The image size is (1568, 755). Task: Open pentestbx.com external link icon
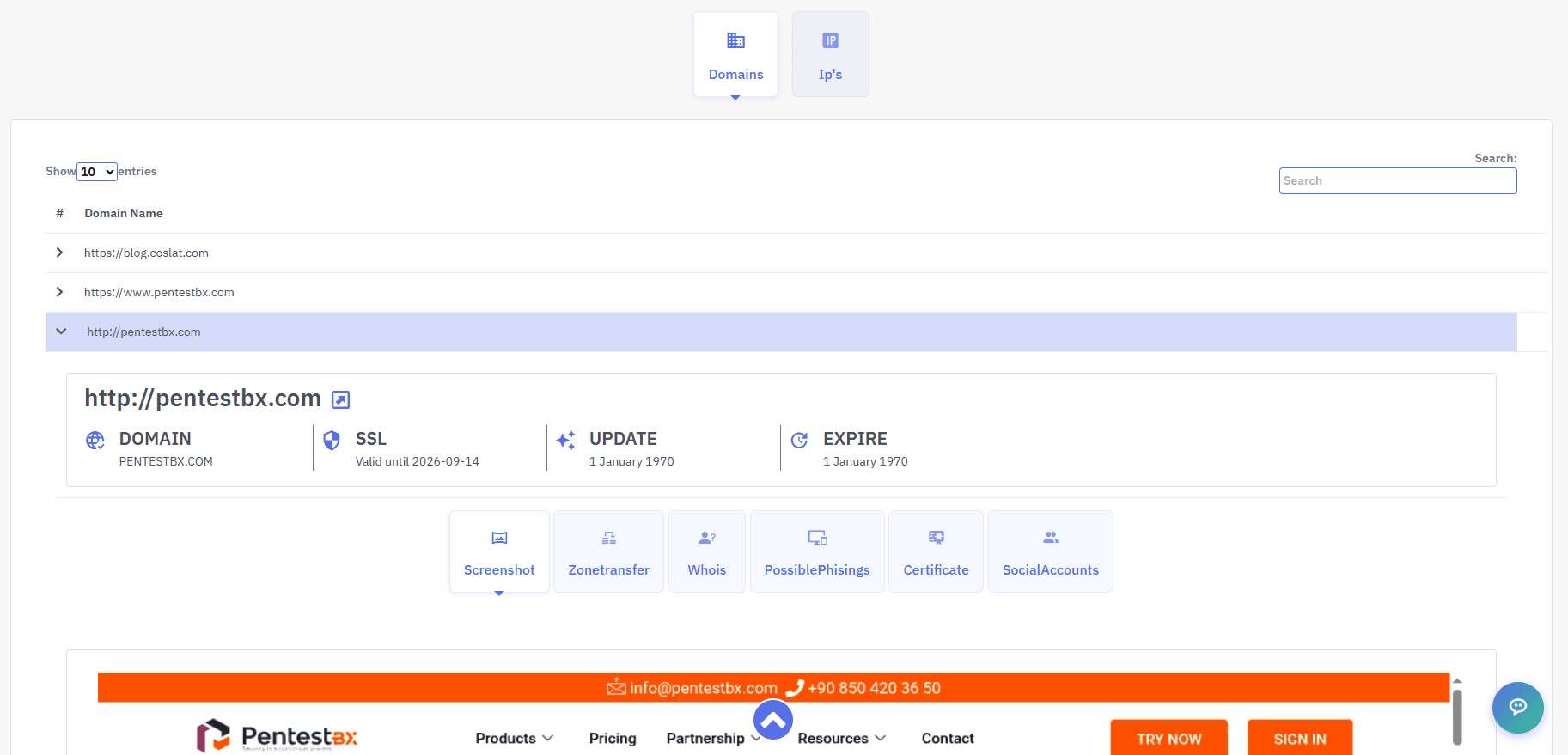(341, 399)
